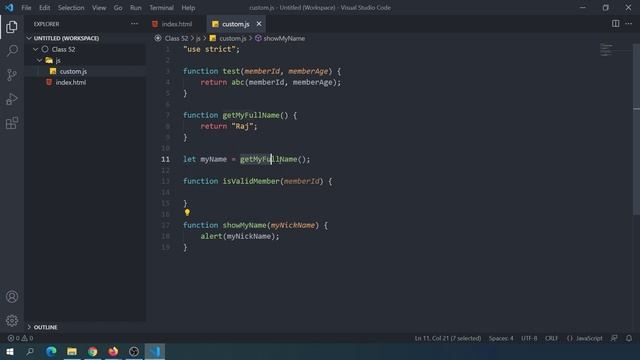Open the Terminal menu
The height and width of the screenshot is (360, 640).
click(x=161, y=8)
